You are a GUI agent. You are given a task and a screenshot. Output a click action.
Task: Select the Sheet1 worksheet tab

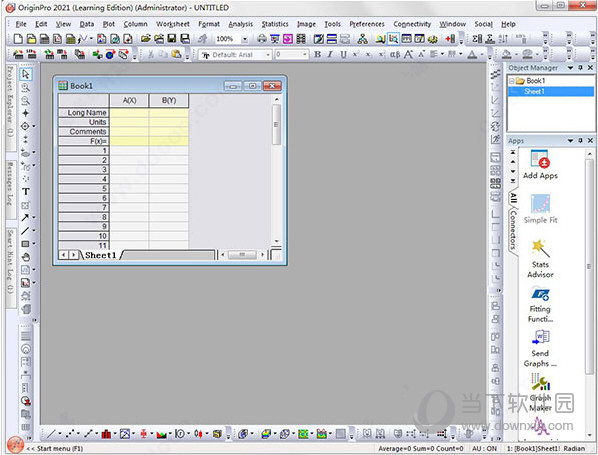pyautogui.click(x=100, y=255)
